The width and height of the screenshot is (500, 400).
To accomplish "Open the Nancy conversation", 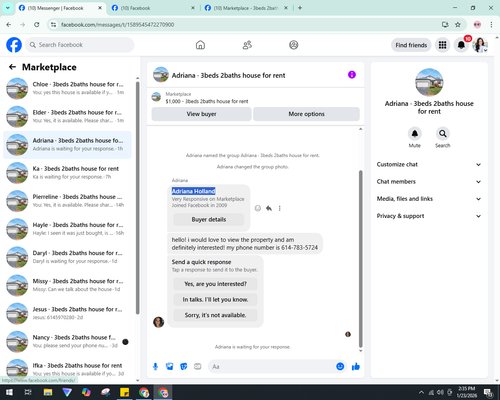I will (x=67, y=342).
